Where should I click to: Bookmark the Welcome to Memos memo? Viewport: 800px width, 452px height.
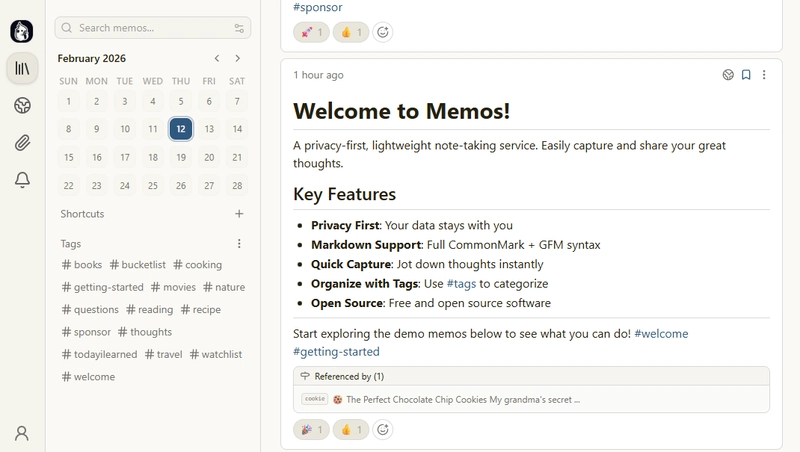tap(746, 75)
